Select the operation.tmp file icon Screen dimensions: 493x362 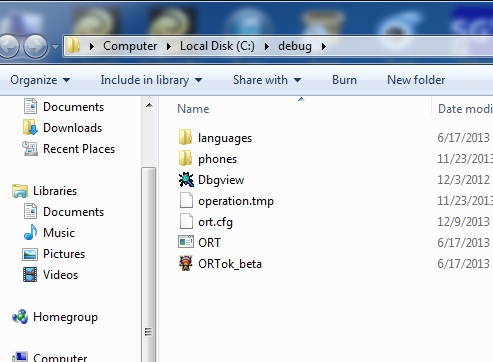[186, 200]
